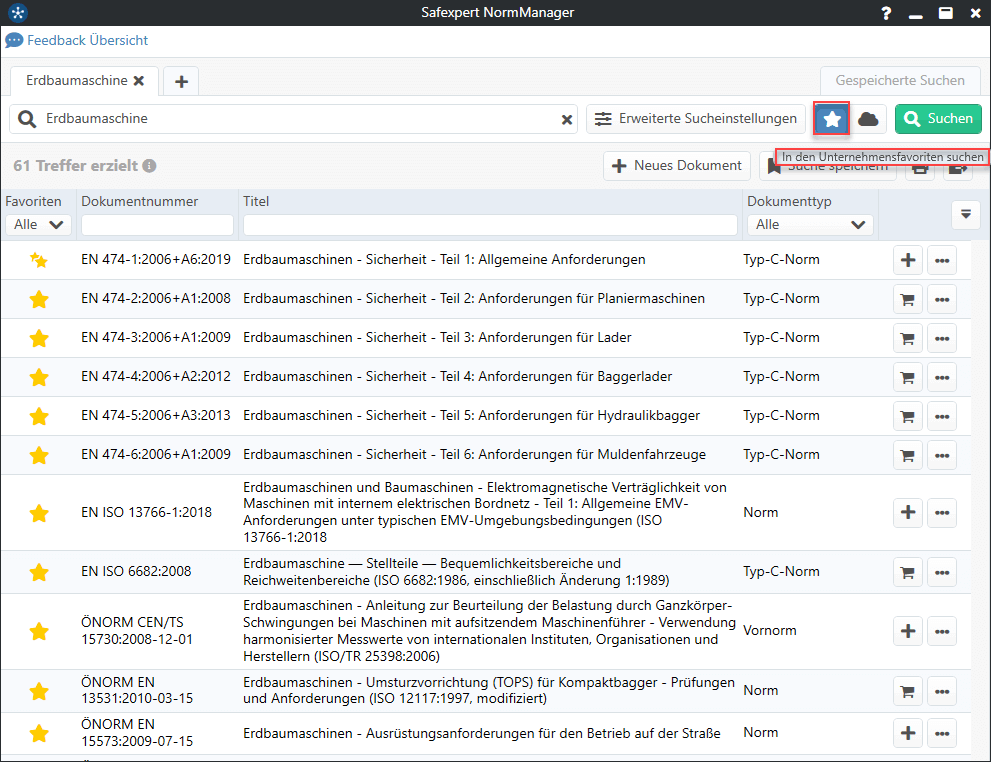Open more options for EN ISO 13766-1:2018
The width and height of the screenshot is (991, 762).
pyautogui.click(x=941, y=513)
